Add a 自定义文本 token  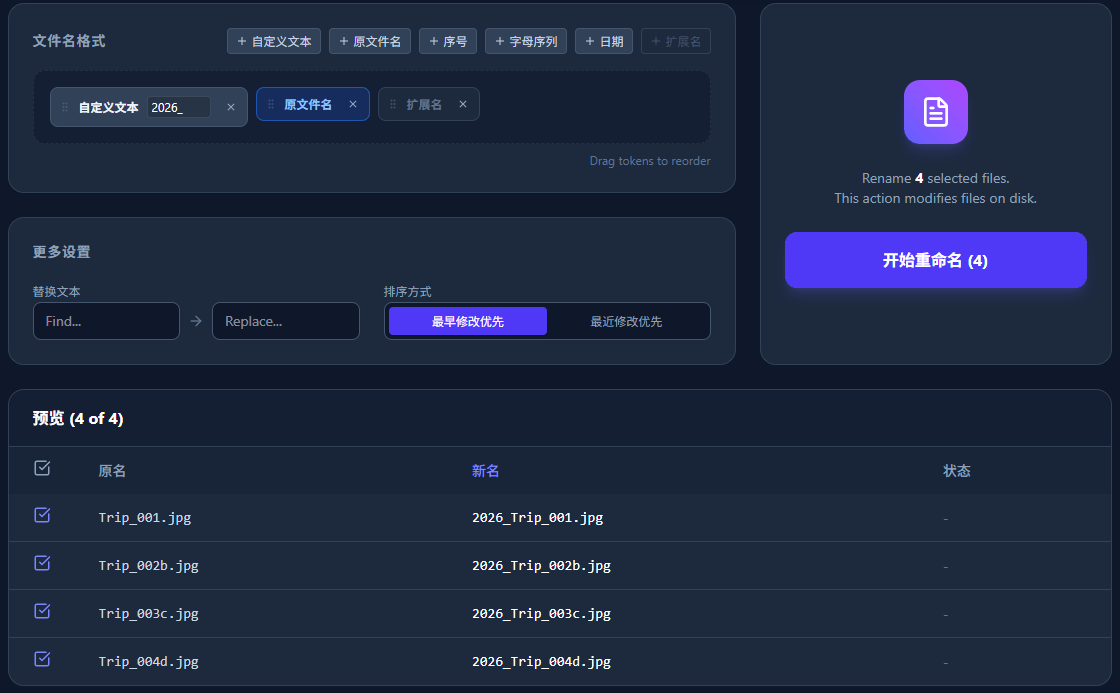pyautogui.click(x=274, y=41)
